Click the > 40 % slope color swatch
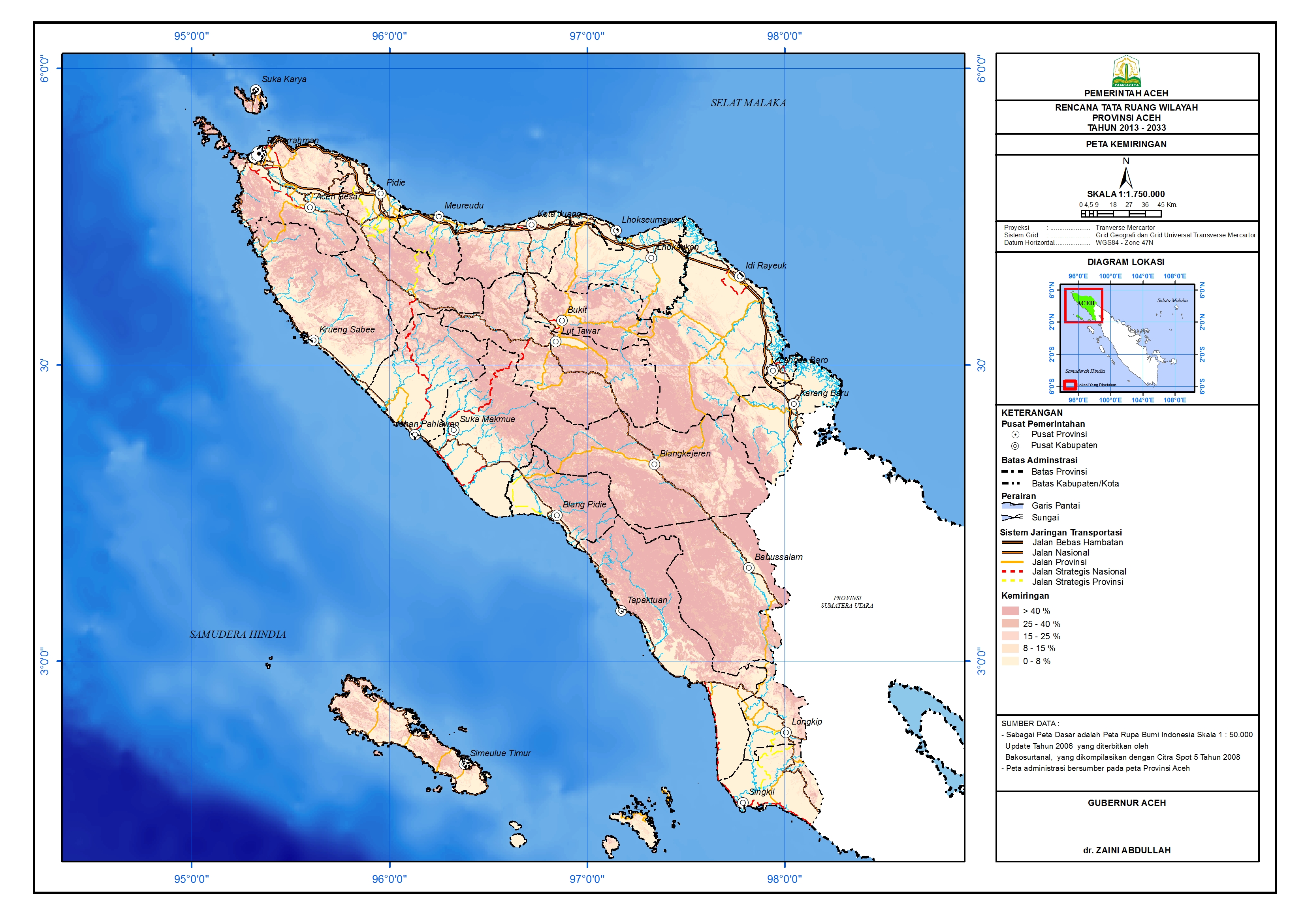 point(1010,611)
